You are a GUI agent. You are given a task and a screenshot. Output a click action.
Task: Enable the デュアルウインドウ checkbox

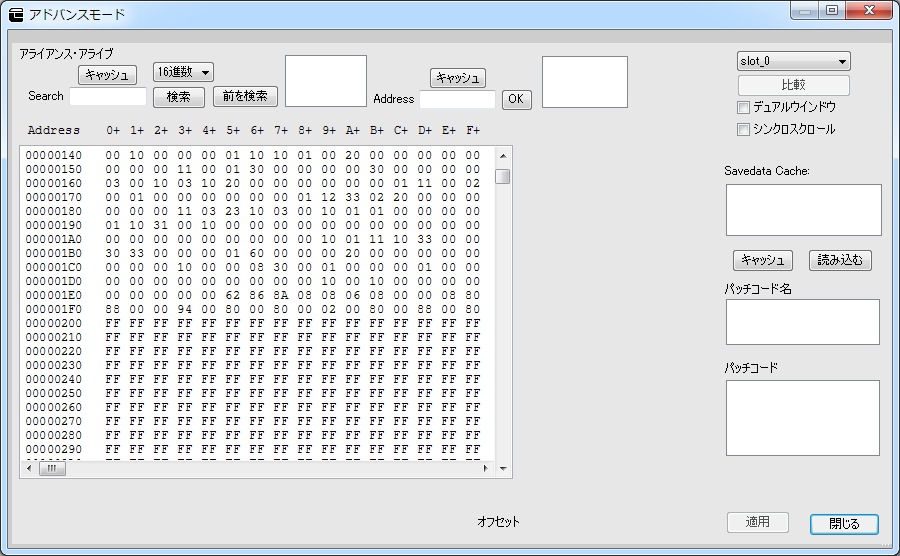coord(743,107)
